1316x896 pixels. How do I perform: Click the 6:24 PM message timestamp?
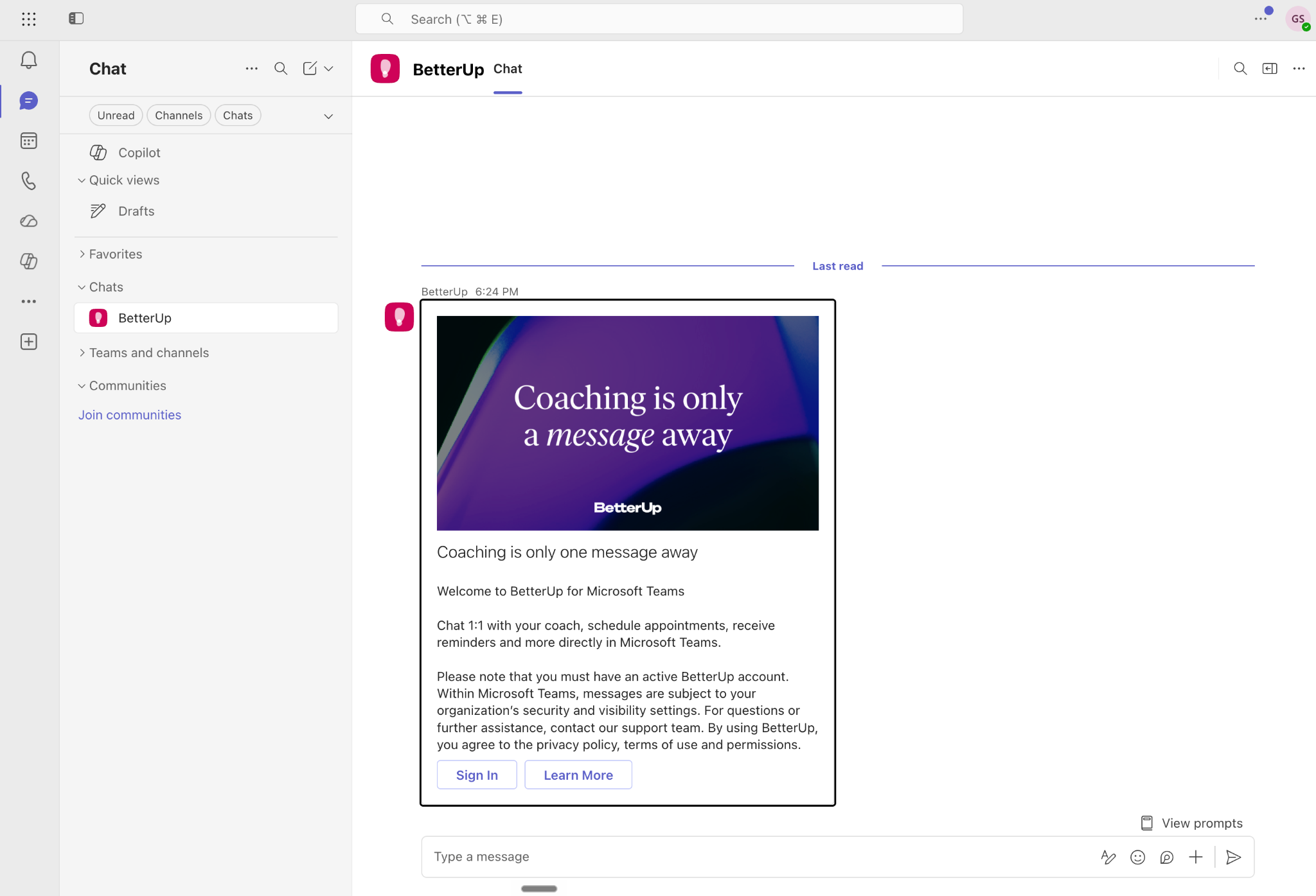click(x=497, y=292)
